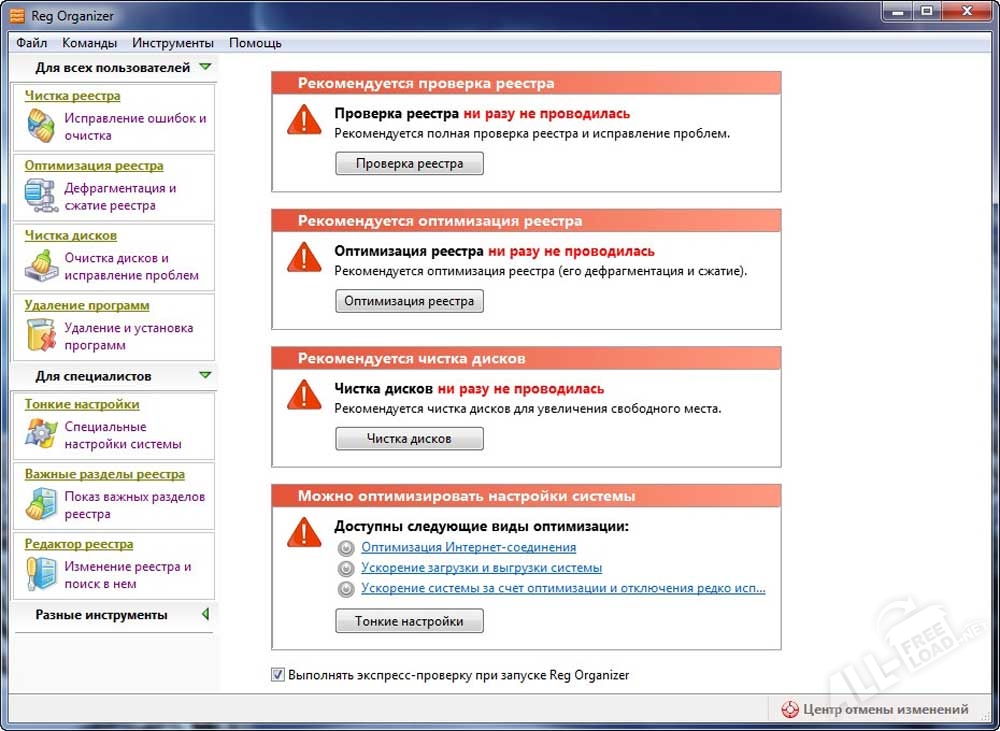This screenshot has height=731, width=1000.
Task: Click the Центр отмены изменений lifebuoy icon
Action: (789, 710)
